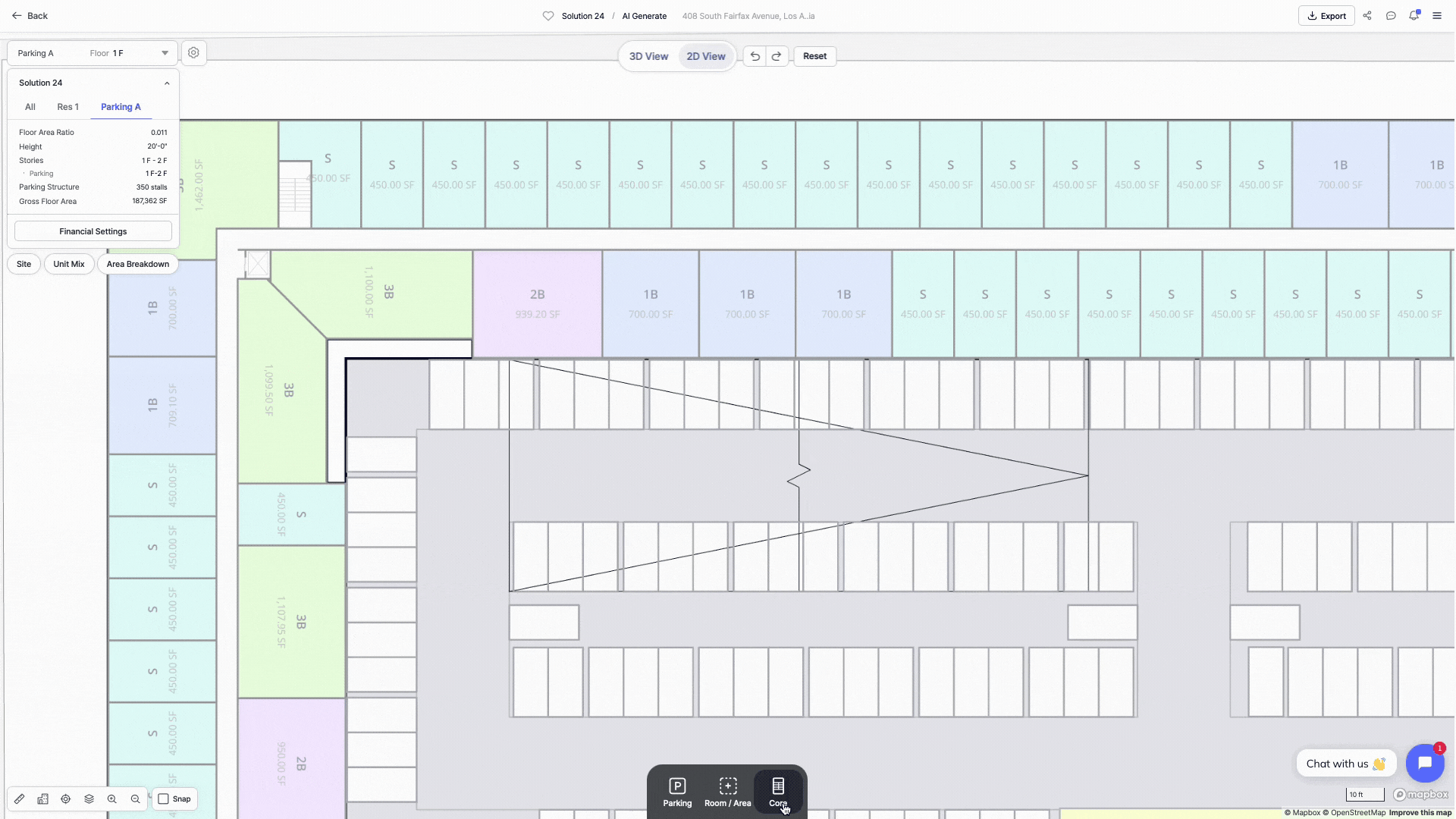Select the ruler measure tool

[20, 799]
